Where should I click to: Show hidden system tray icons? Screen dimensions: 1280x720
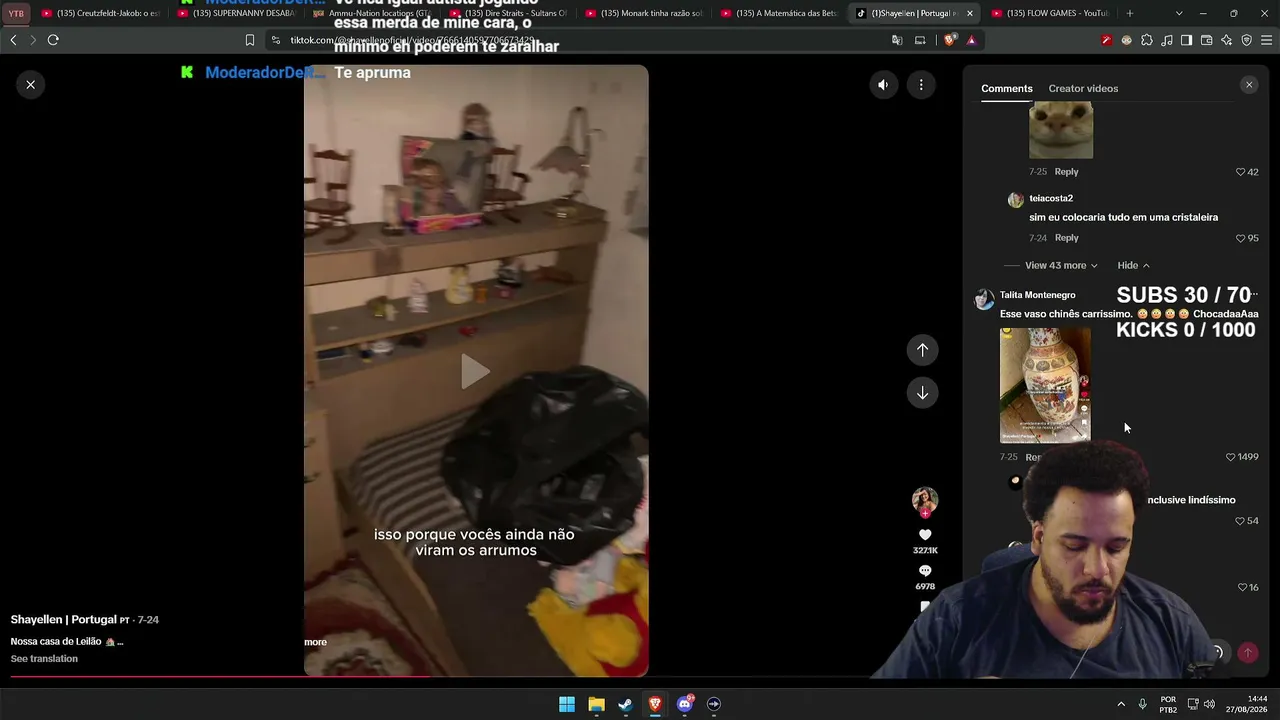pyautogui.click(x=1121, y=704)
